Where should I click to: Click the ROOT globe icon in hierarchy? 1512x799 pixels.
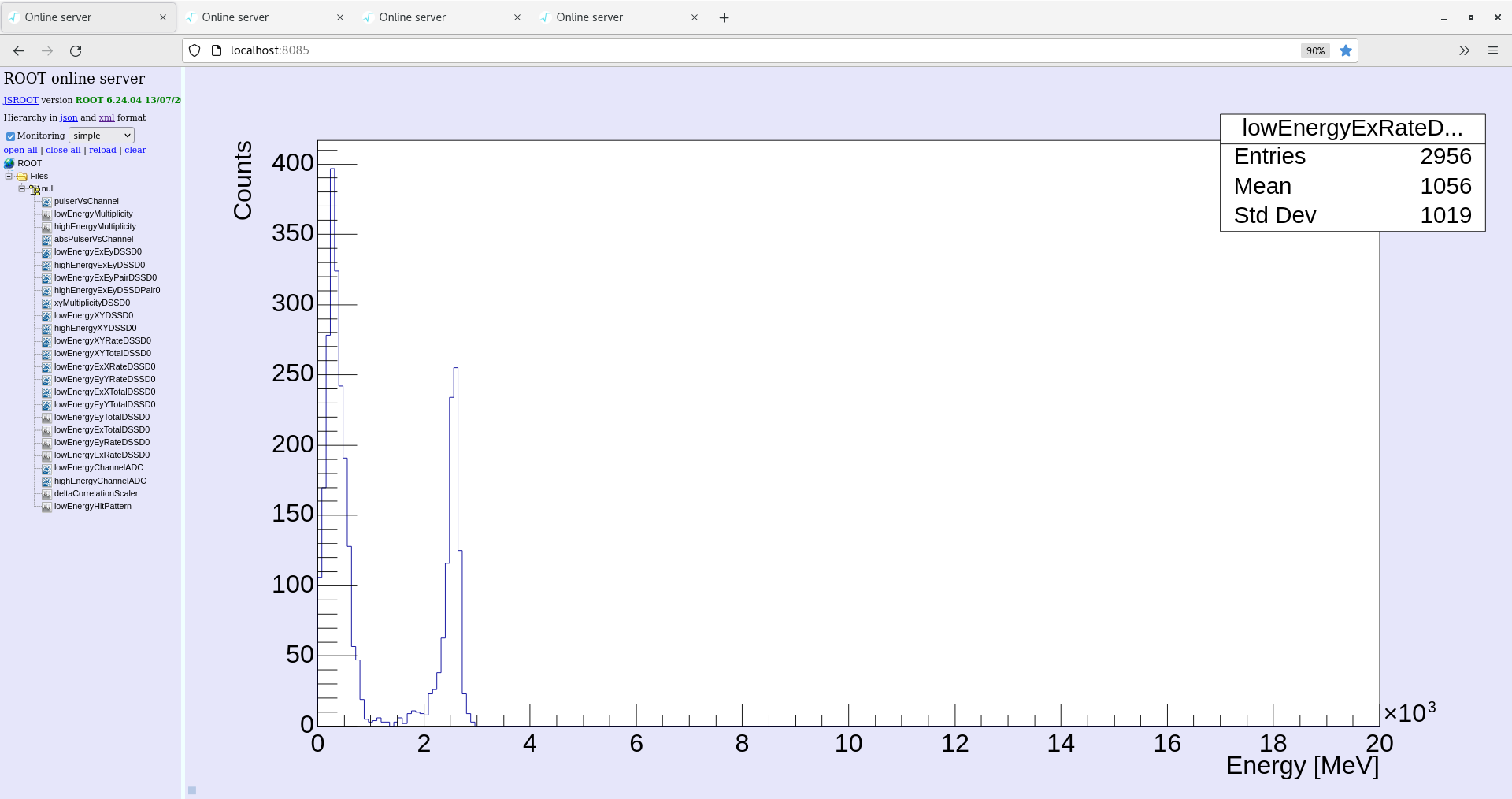click(9, 164)
